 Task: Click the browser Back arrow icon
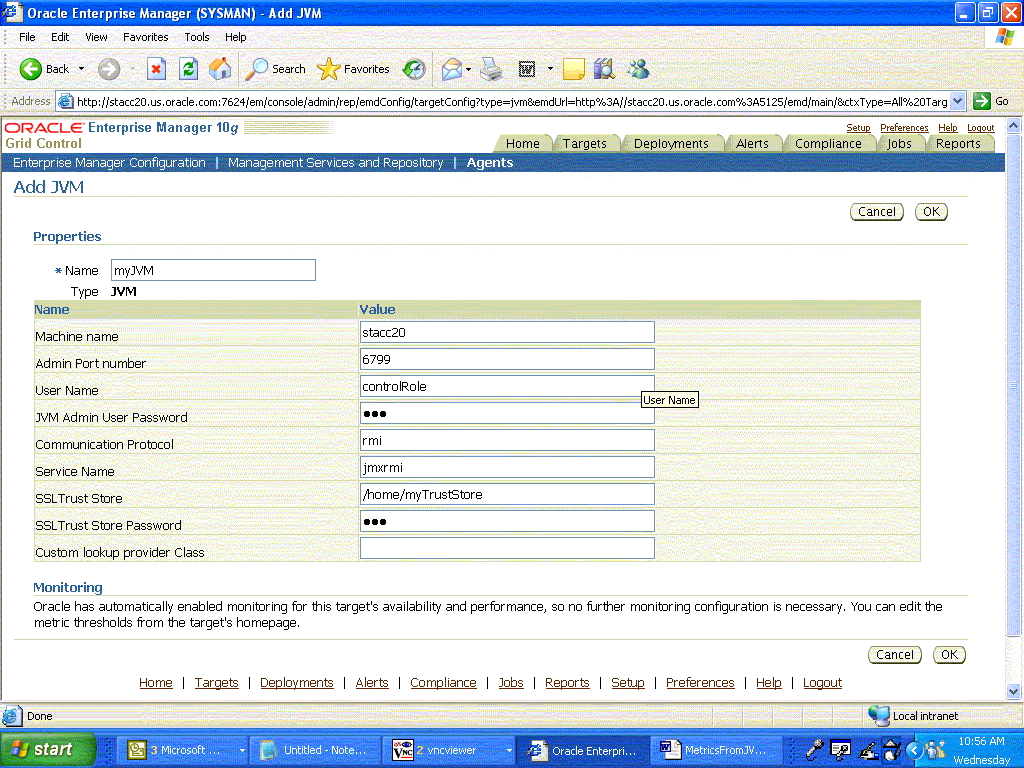(x=31, y=69)
